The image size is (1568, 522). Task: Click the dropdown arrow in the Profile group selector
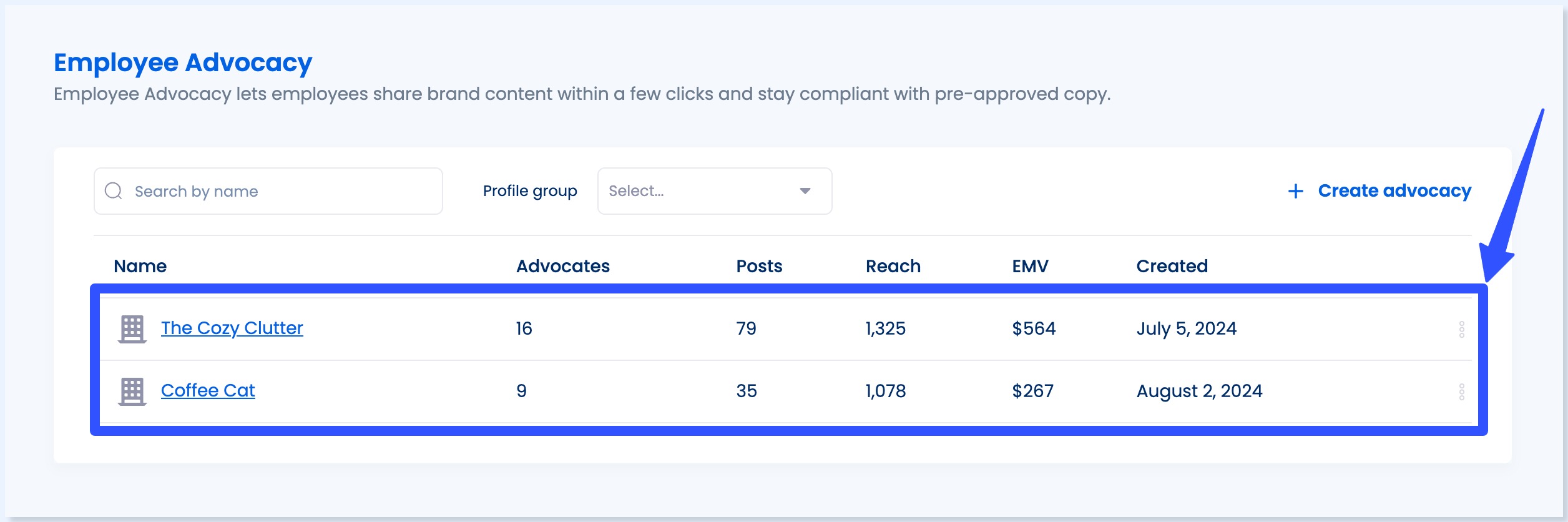tap(806, 190)
